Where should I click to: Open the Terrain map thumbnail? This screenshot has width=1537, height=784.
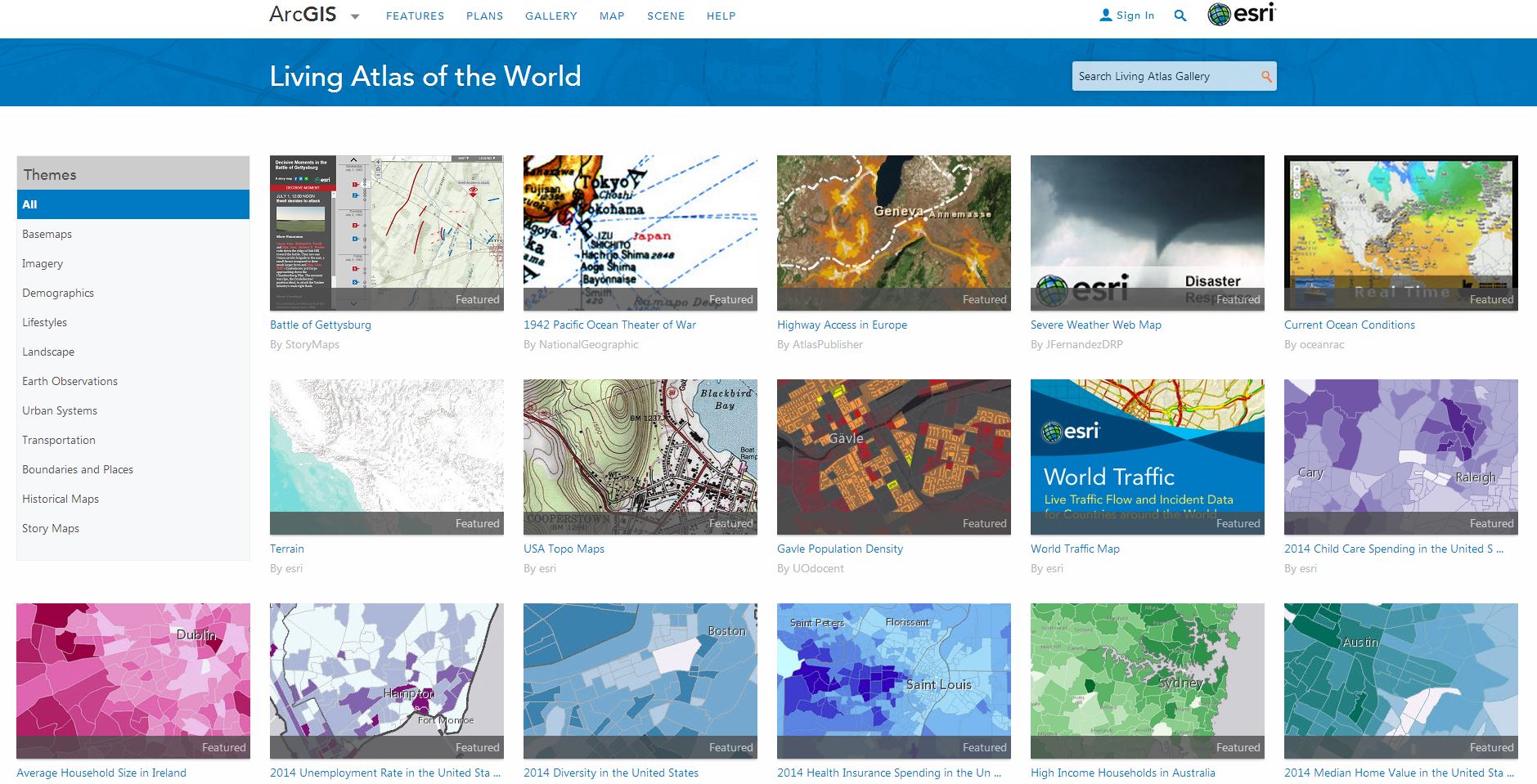coord(387,457)
